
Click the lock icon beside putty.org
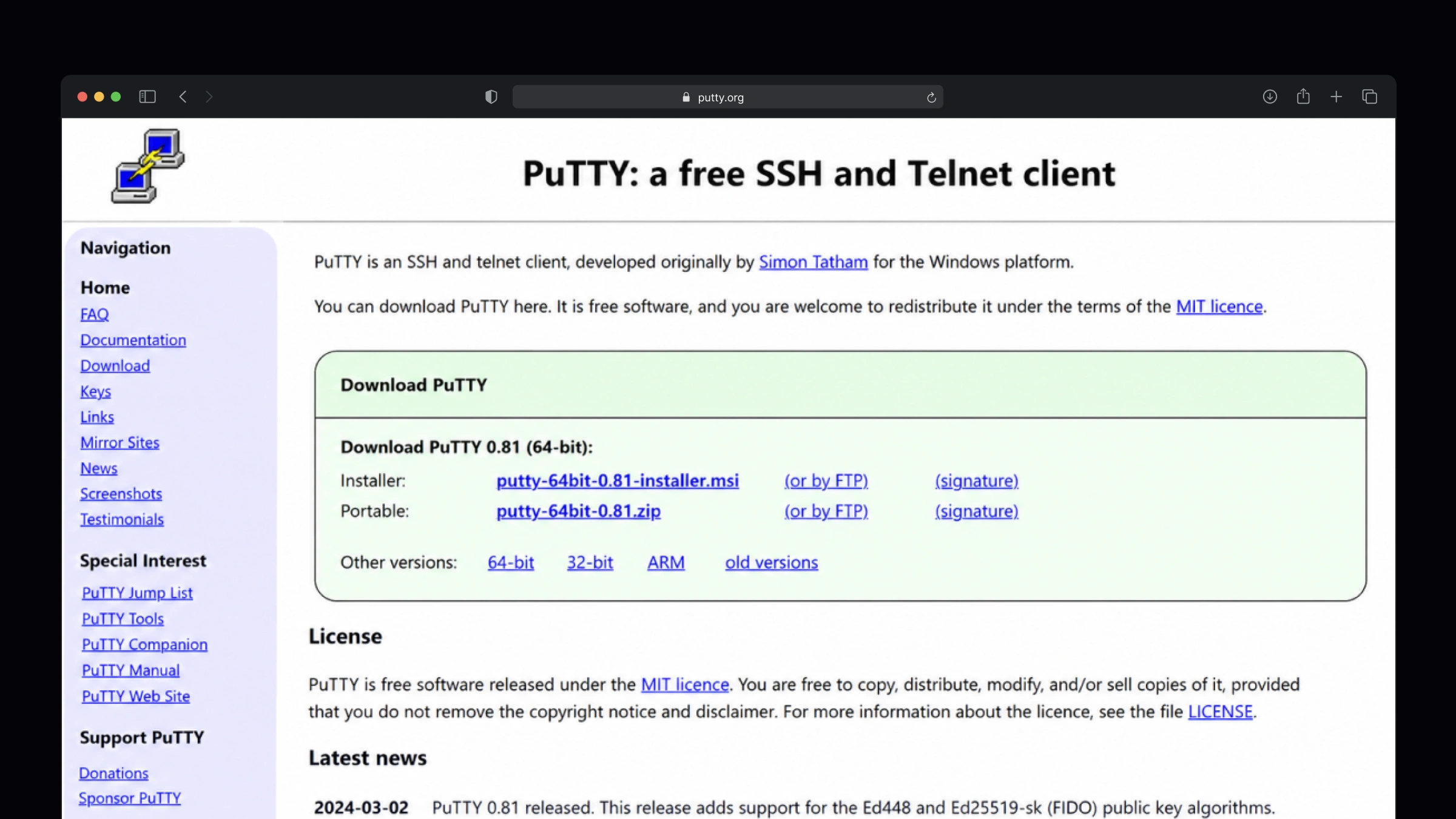[686, 97]
